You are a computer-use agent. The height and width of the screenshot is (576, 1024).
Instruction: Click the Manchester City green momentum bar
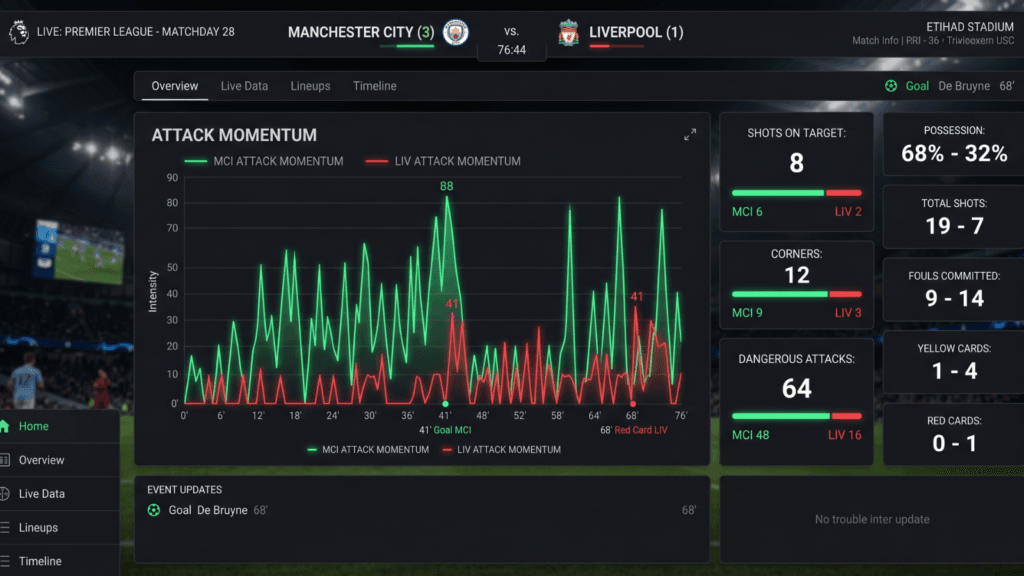pos(406,46)
